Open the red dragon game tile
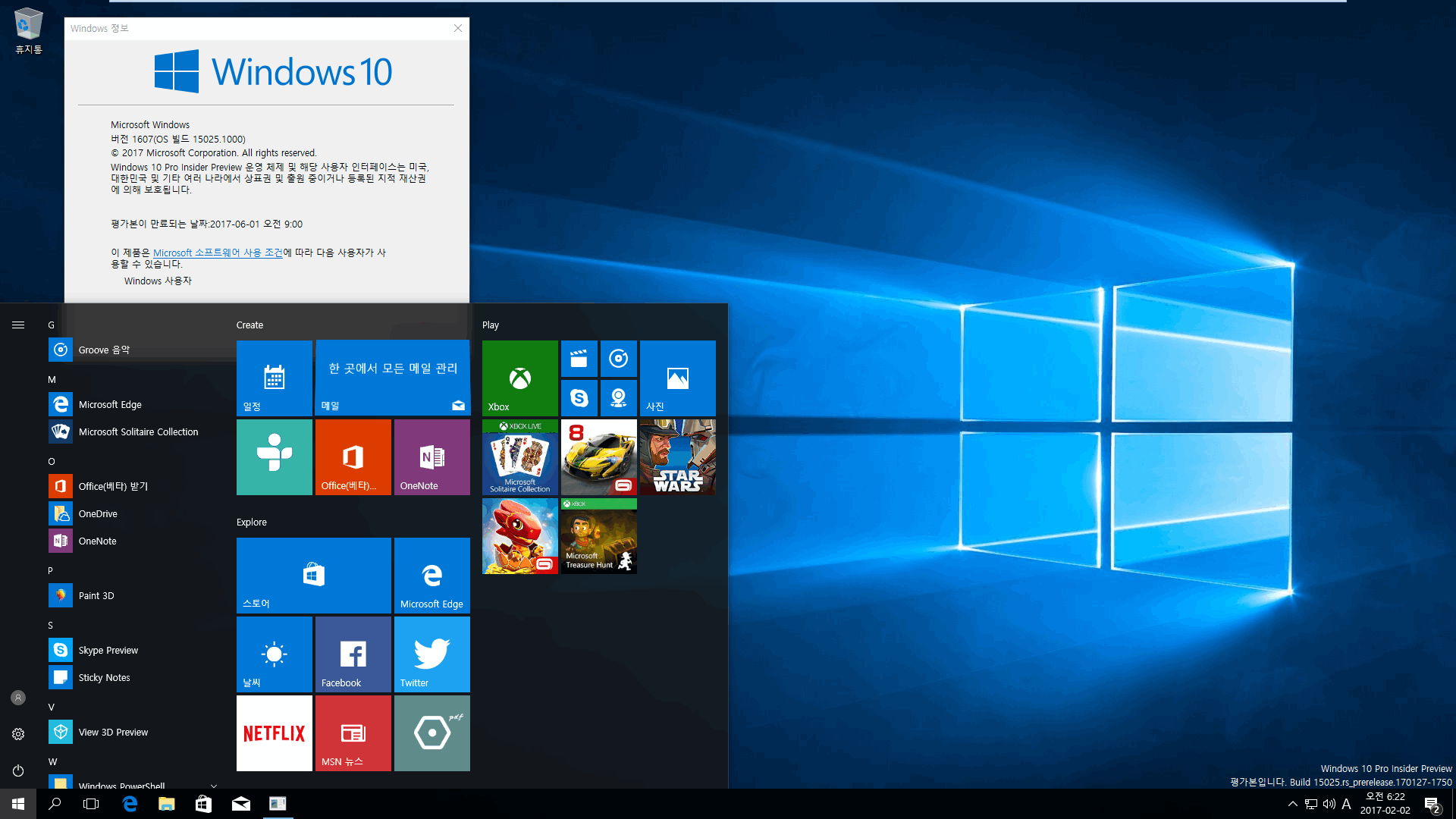Screen dimensions: 1456x819 520,536
